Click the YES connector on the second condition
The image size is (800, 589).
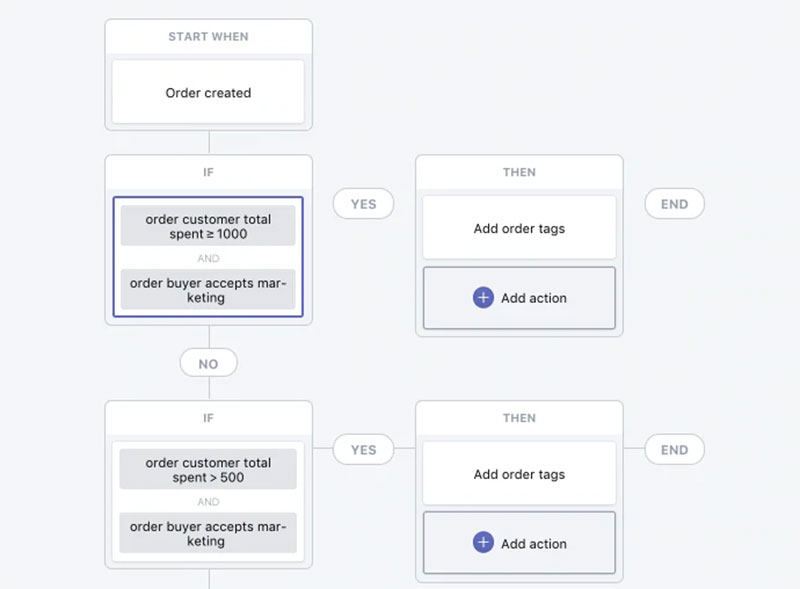pos(363,450)
